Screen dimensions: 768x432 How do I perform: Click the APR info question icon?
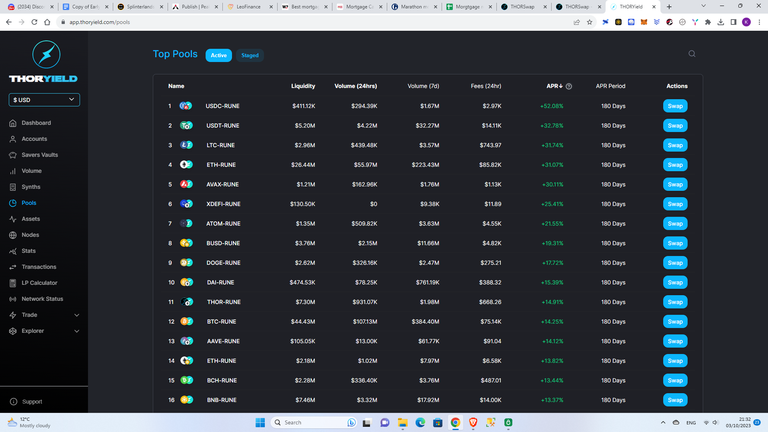pyautogui.click(x=569, y=86)
